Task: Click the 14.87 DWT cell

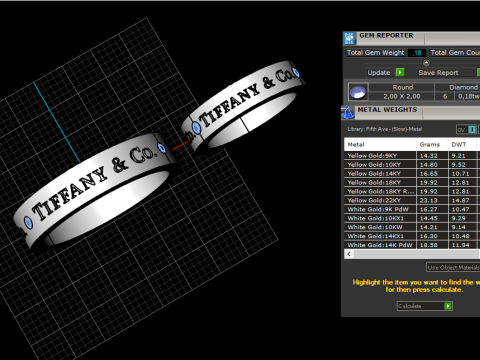Action: point(463,200)
